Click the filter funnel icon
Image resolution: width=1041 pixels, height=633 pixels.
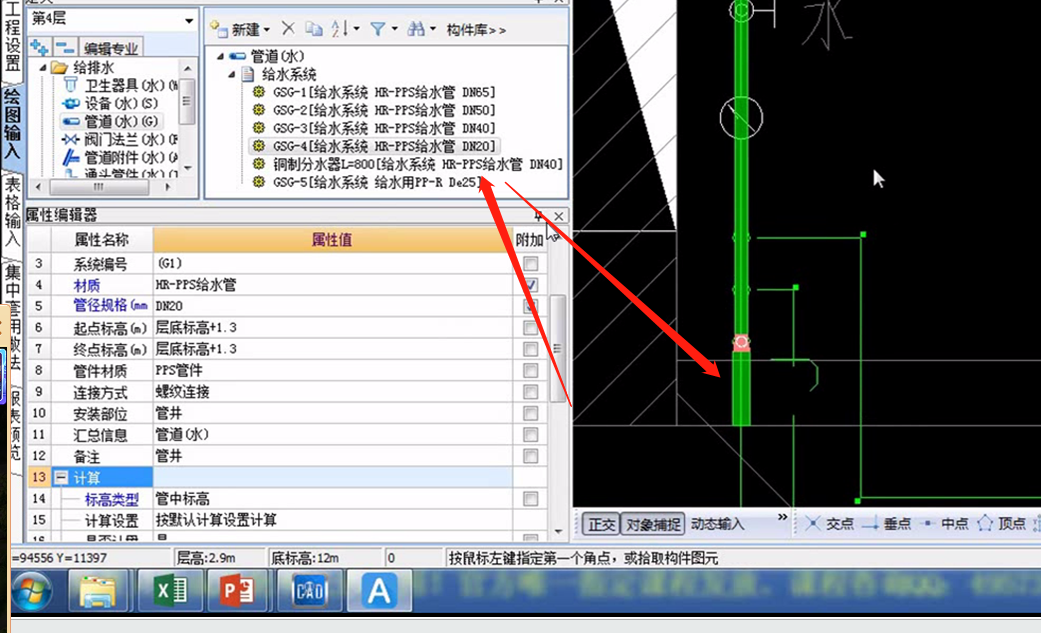(x=378, y=29)
